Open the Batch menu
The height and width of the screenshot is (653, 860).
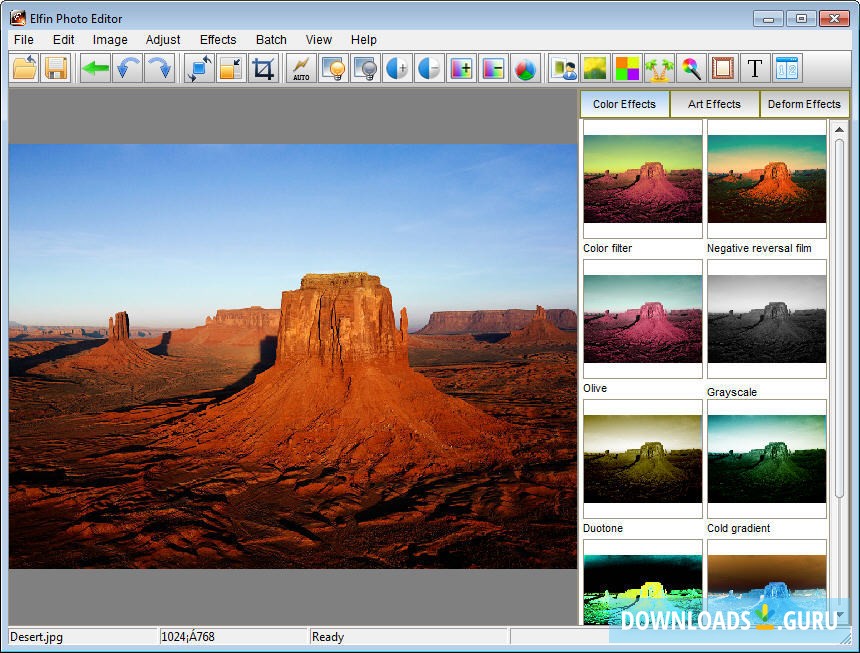(270, 39)
